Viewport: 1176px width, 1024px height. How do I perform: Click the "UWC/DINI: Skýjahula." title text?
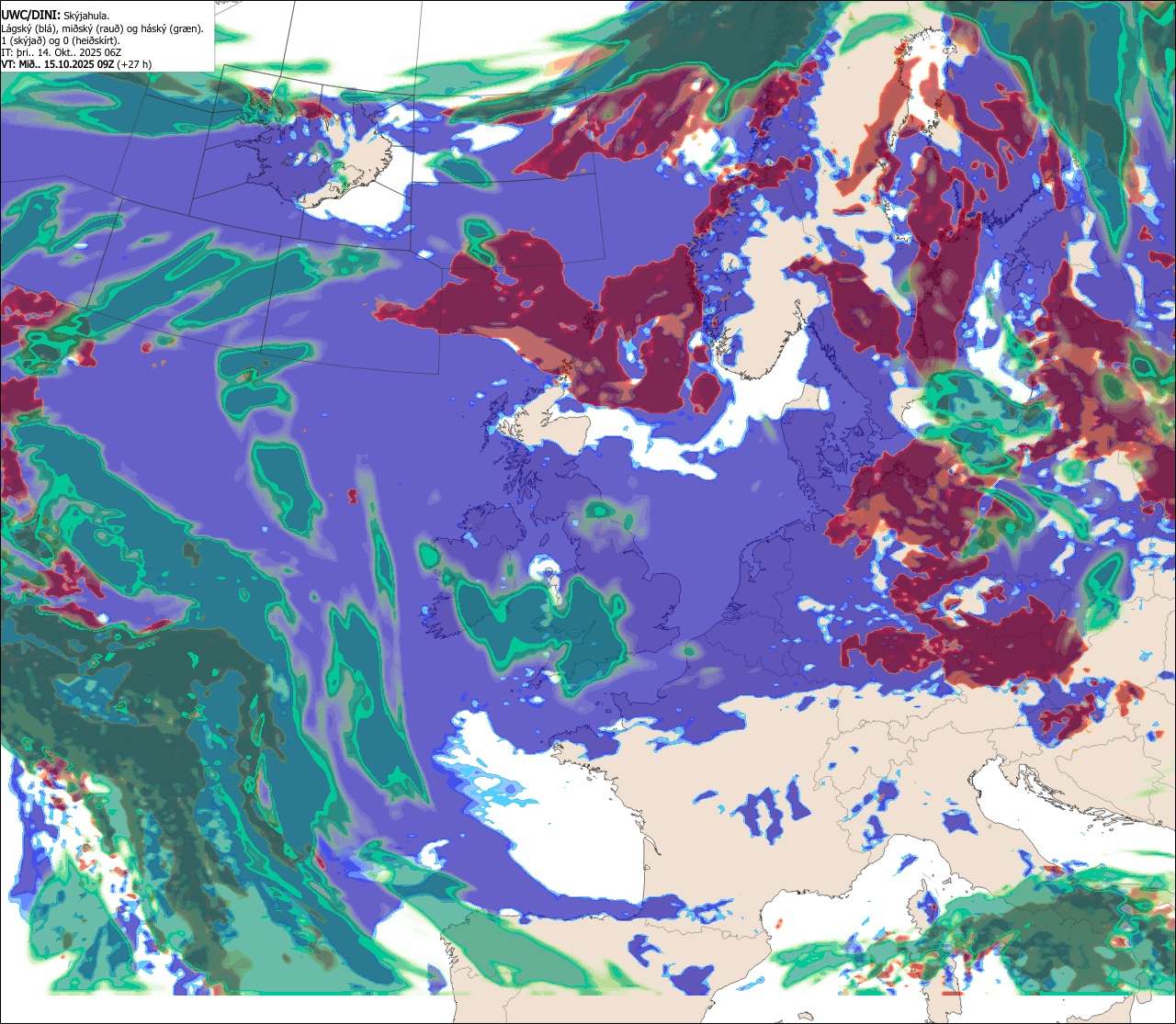click(54, 15)
